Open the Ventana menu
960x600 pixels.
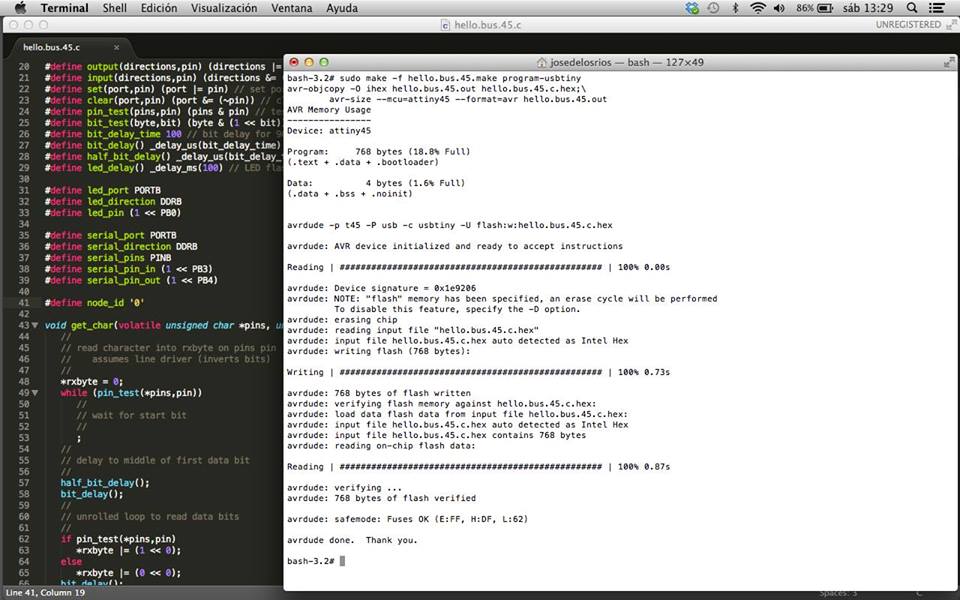pos(291,8)
